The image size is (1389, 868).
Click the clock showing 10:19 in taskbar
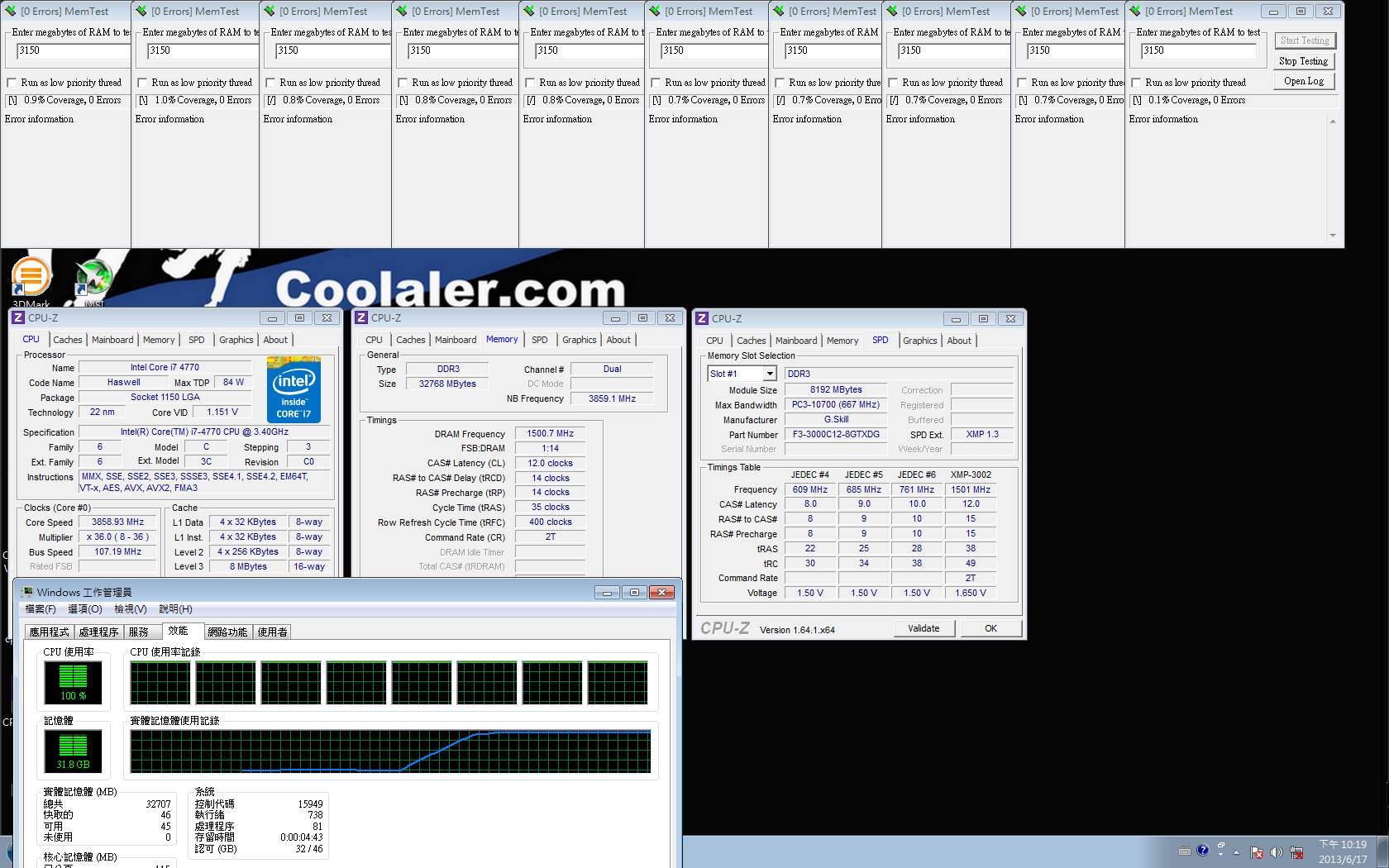tap(1343, 851)
